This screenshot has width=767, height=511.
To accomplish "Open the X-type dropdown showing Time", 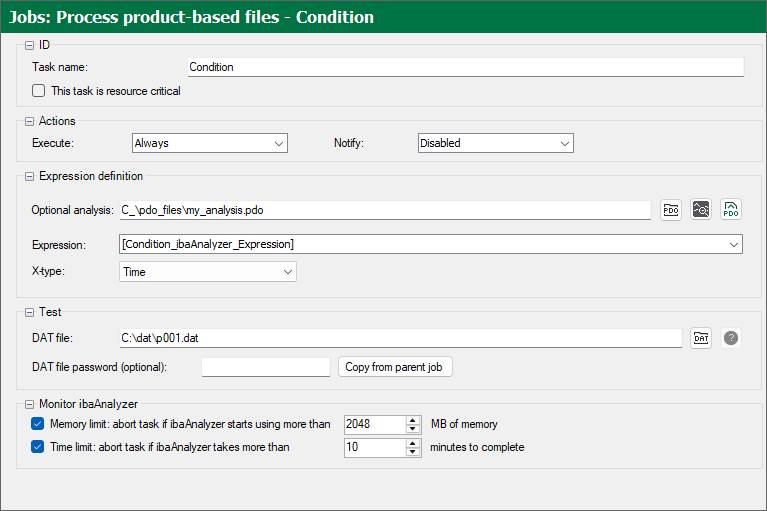I will pyautogui.click(x=208, y=272).
